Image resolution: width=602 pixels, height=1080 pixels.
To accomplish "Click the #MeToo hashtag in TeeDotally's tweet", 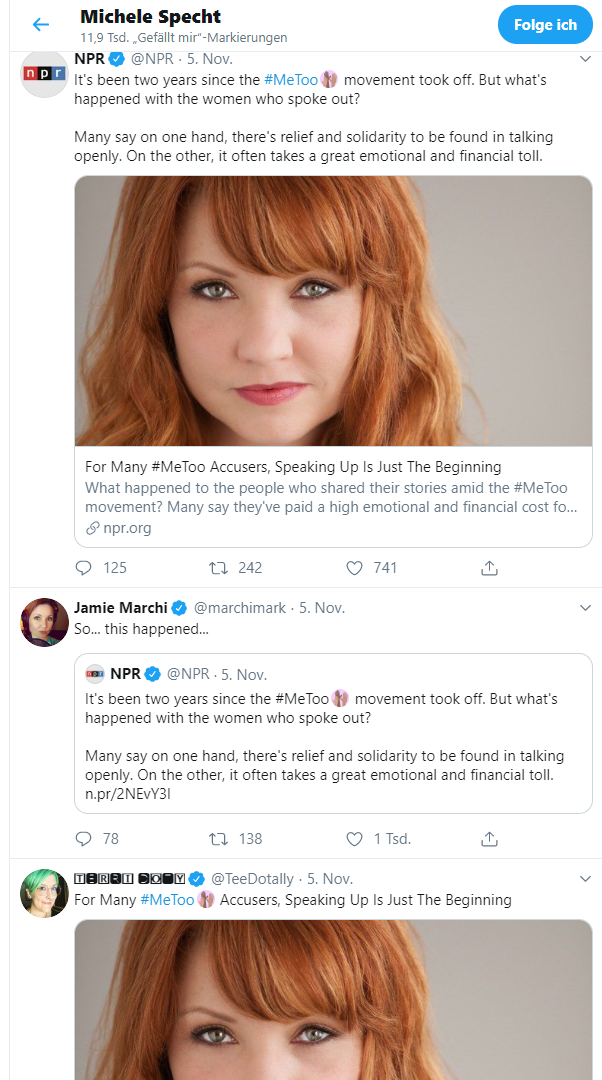I will coord(167,900).
